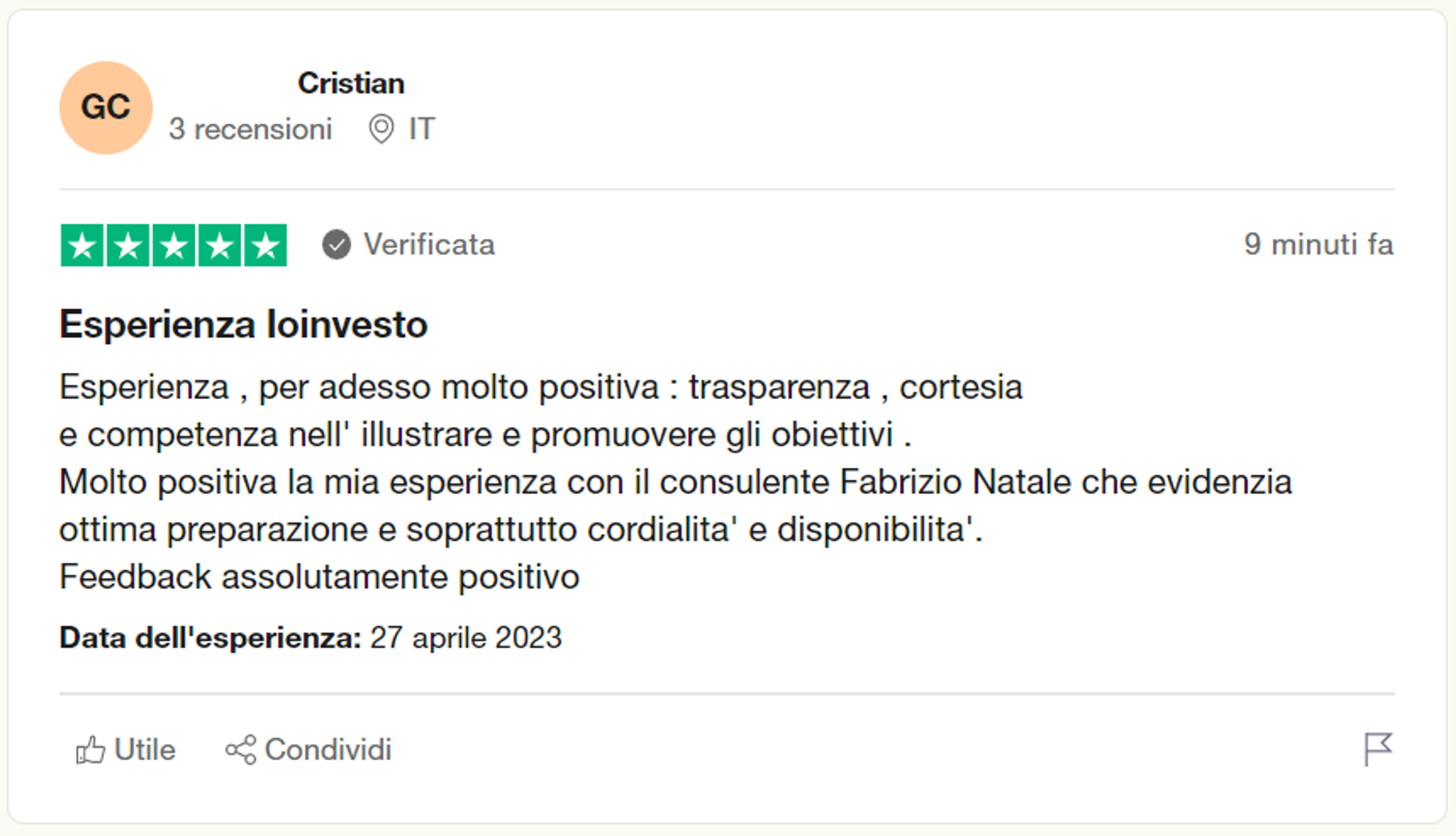
Task: Open reviewer name Cristian
Action: 351,84
